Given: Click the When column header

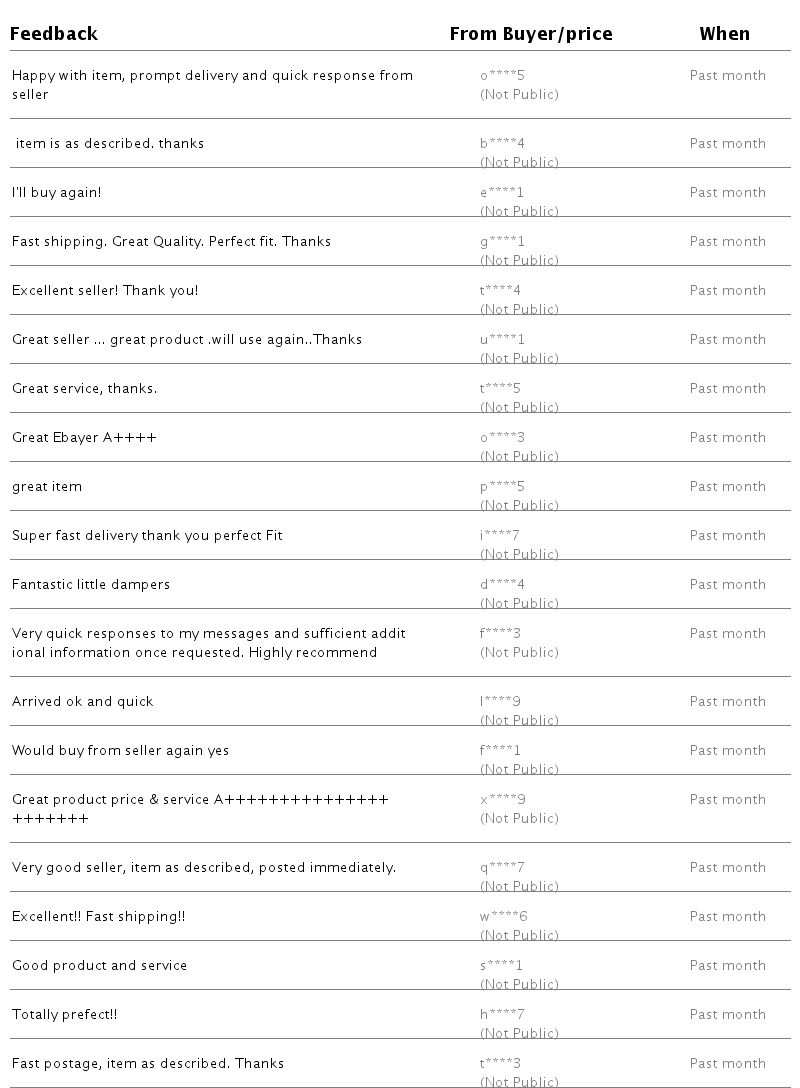Looking at the screenshot, I should [x=724, y=34].
